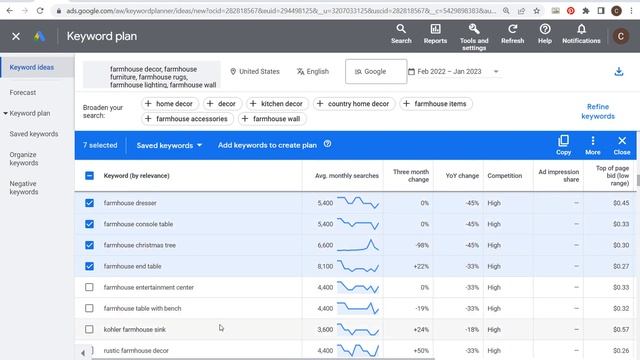Image resolution: width=640 pixels, height=360 pixels.
Task: Sort by Keyword (by relevance) header
Action: pyautogui.click(x=136, y=176)
